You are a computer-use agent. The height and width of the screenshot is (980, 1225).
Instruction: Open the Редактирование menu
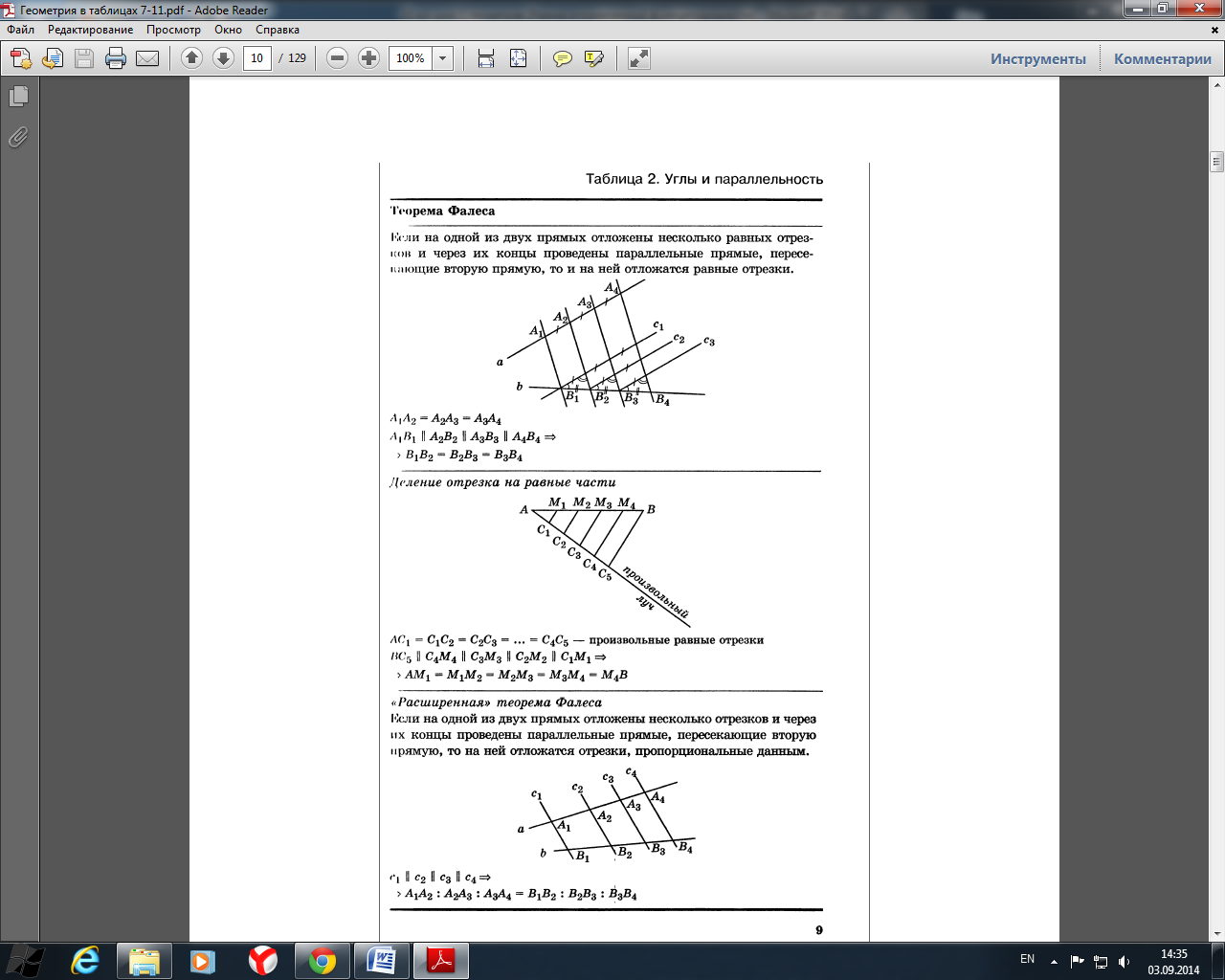point(91,30)
